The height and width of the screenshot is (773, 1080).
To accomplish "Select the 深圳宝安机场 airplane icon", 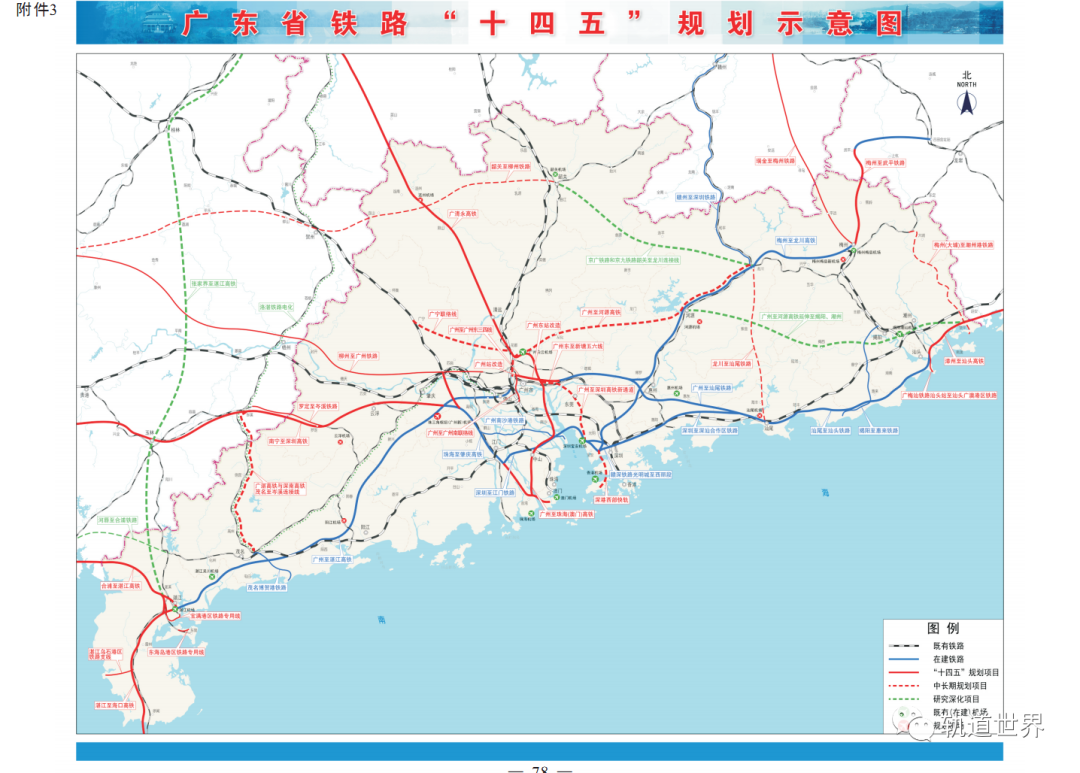I will pos(581,439).
